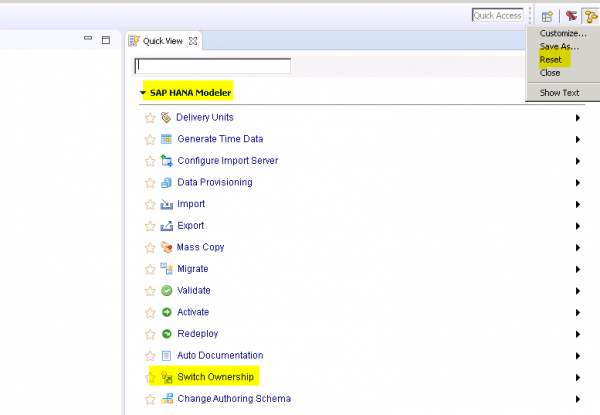Star Generate Time Data as favorite
This screenshot has width=600, height=415.
(150, 140)
